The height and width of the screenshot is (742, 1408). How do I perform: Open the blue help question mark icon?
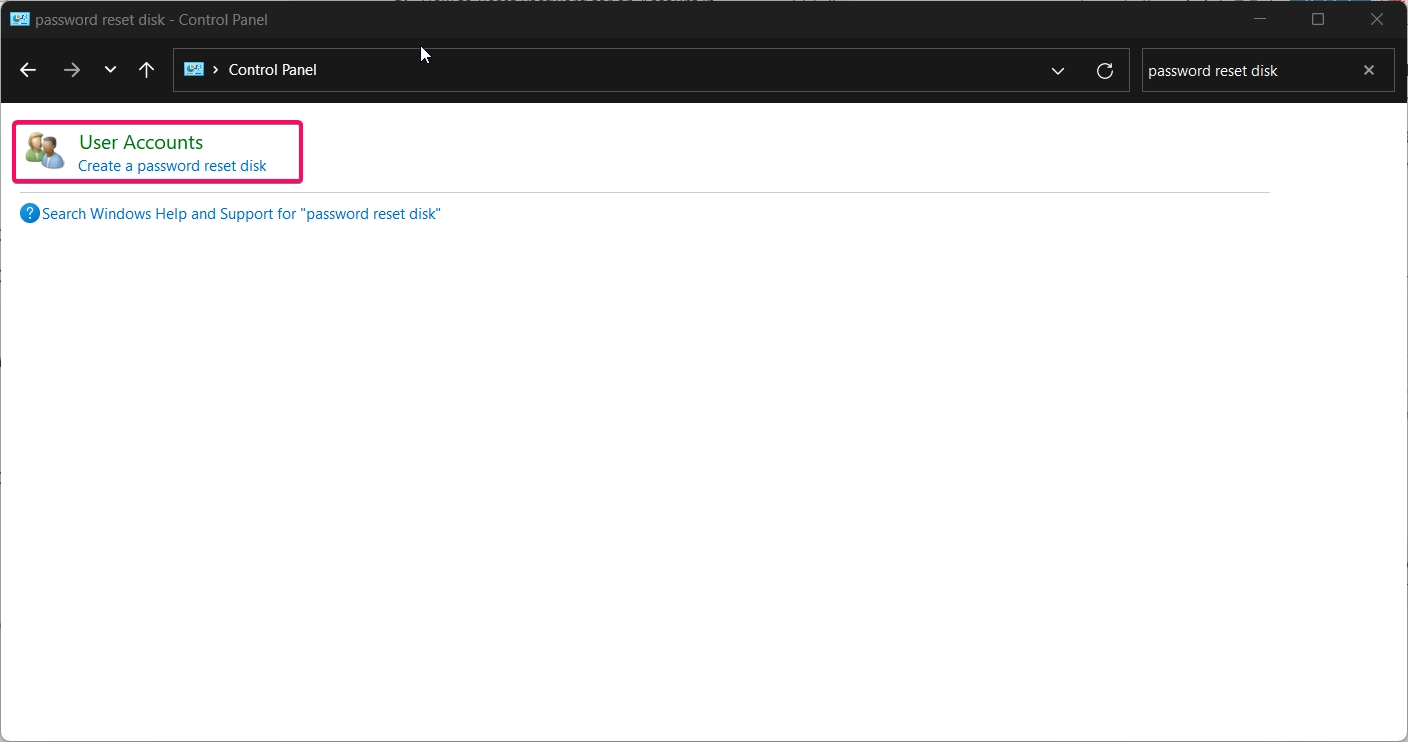pos(30,213)
